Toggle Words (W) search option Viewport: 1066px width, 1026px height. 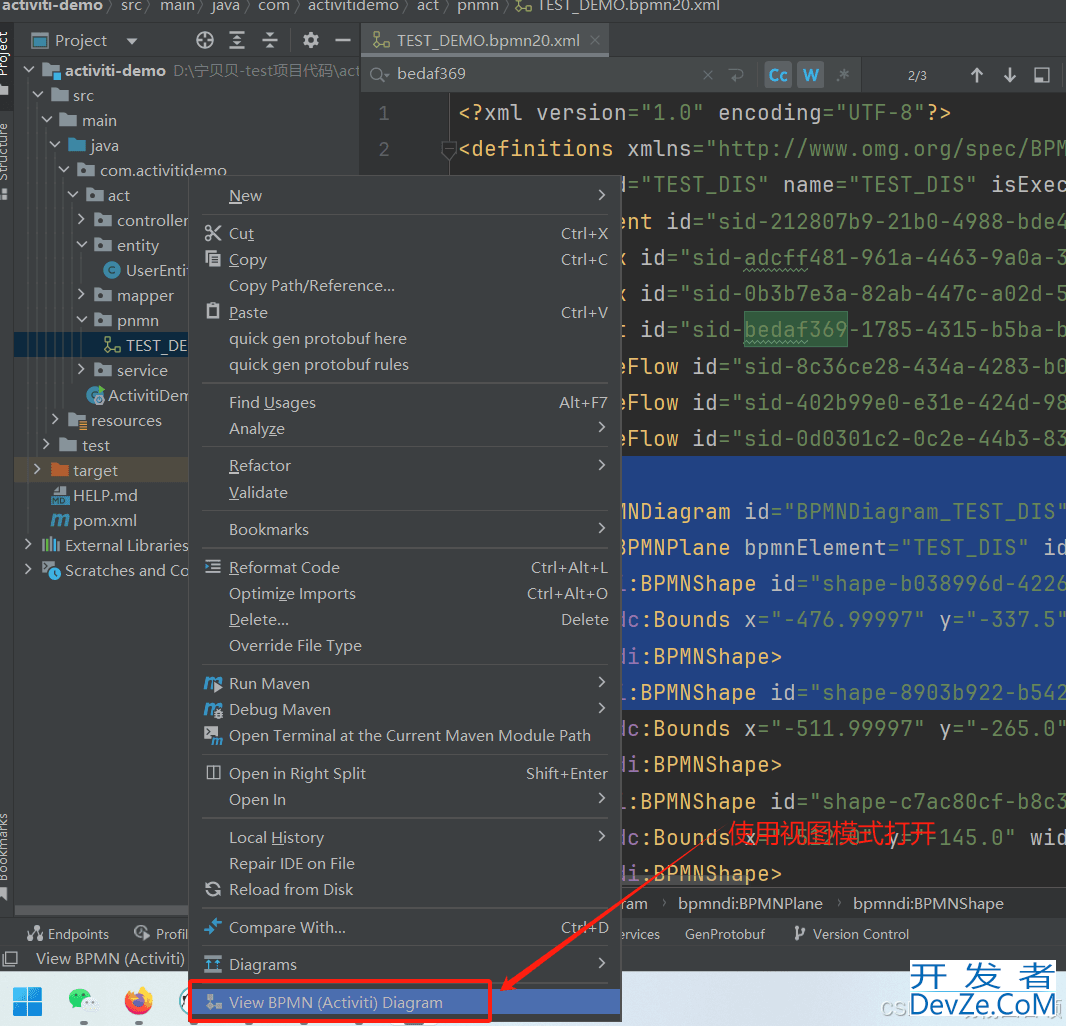pyautogui.click(x=810, y=75)
